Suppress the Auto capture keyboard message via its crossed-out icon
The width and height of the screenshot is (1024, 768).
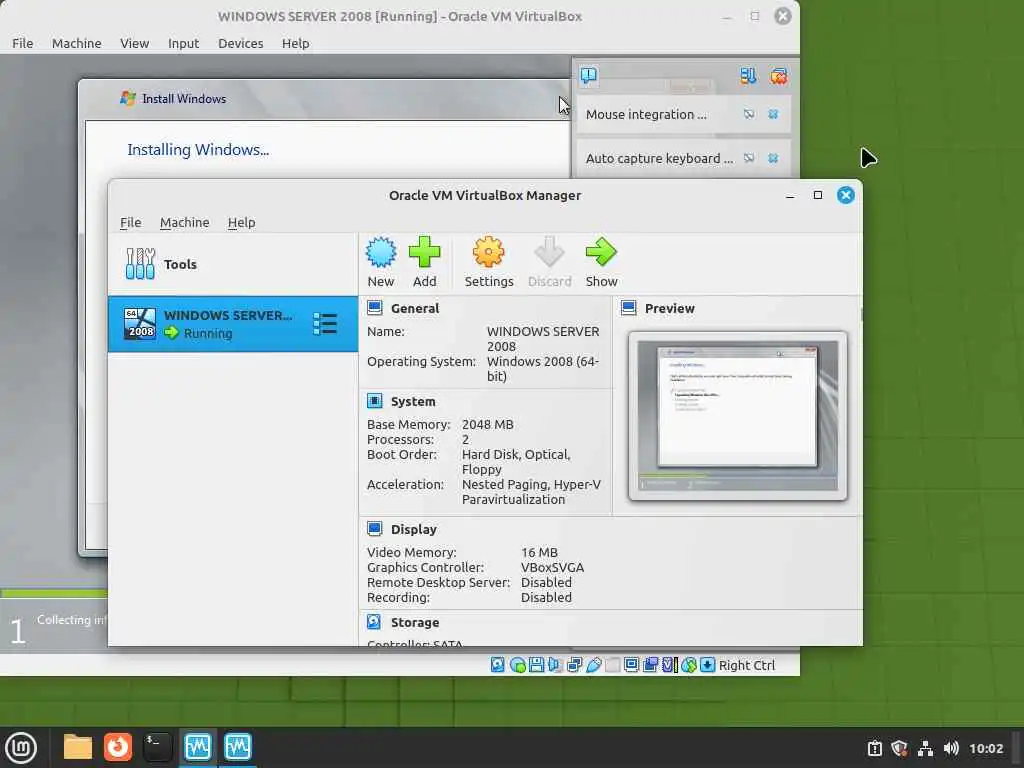pyautogui.click(x=748, y=157)
